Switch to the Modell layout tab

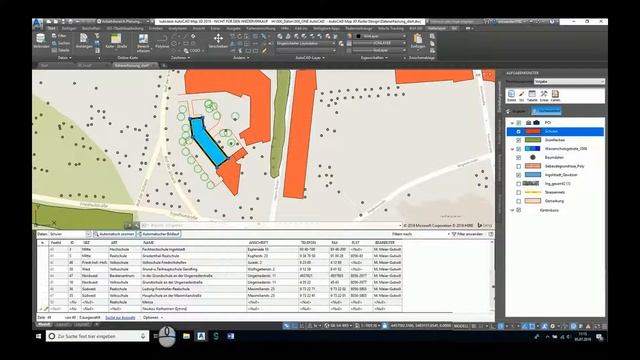click(44, 325)
